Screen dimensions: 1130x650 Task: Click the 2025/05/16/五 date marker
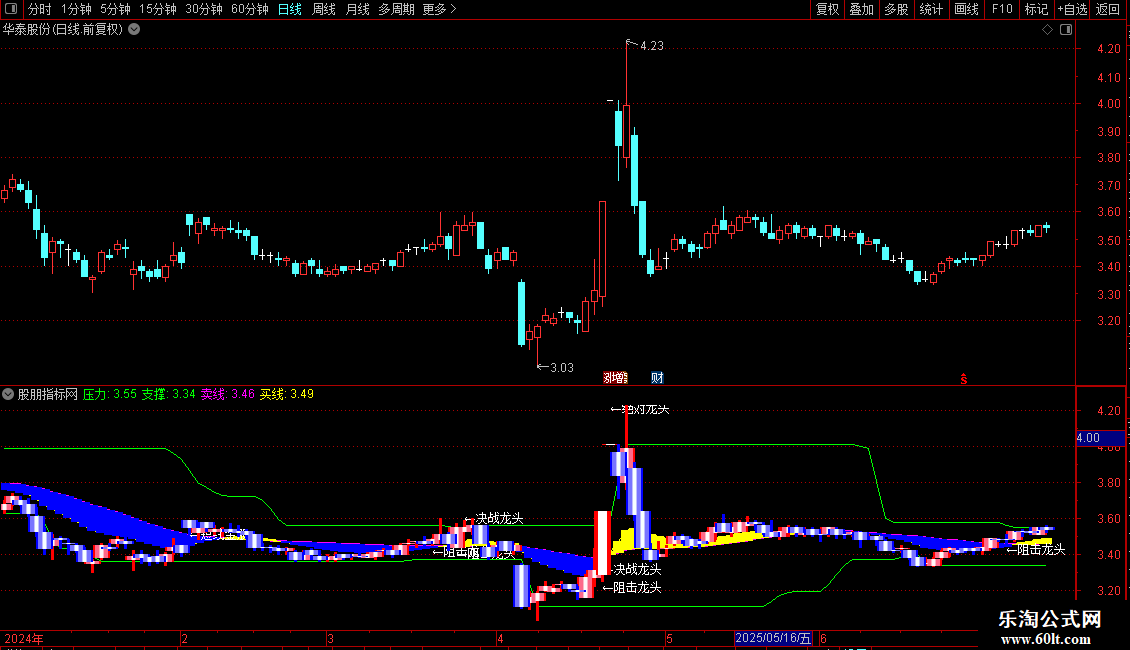coord(773,638)
